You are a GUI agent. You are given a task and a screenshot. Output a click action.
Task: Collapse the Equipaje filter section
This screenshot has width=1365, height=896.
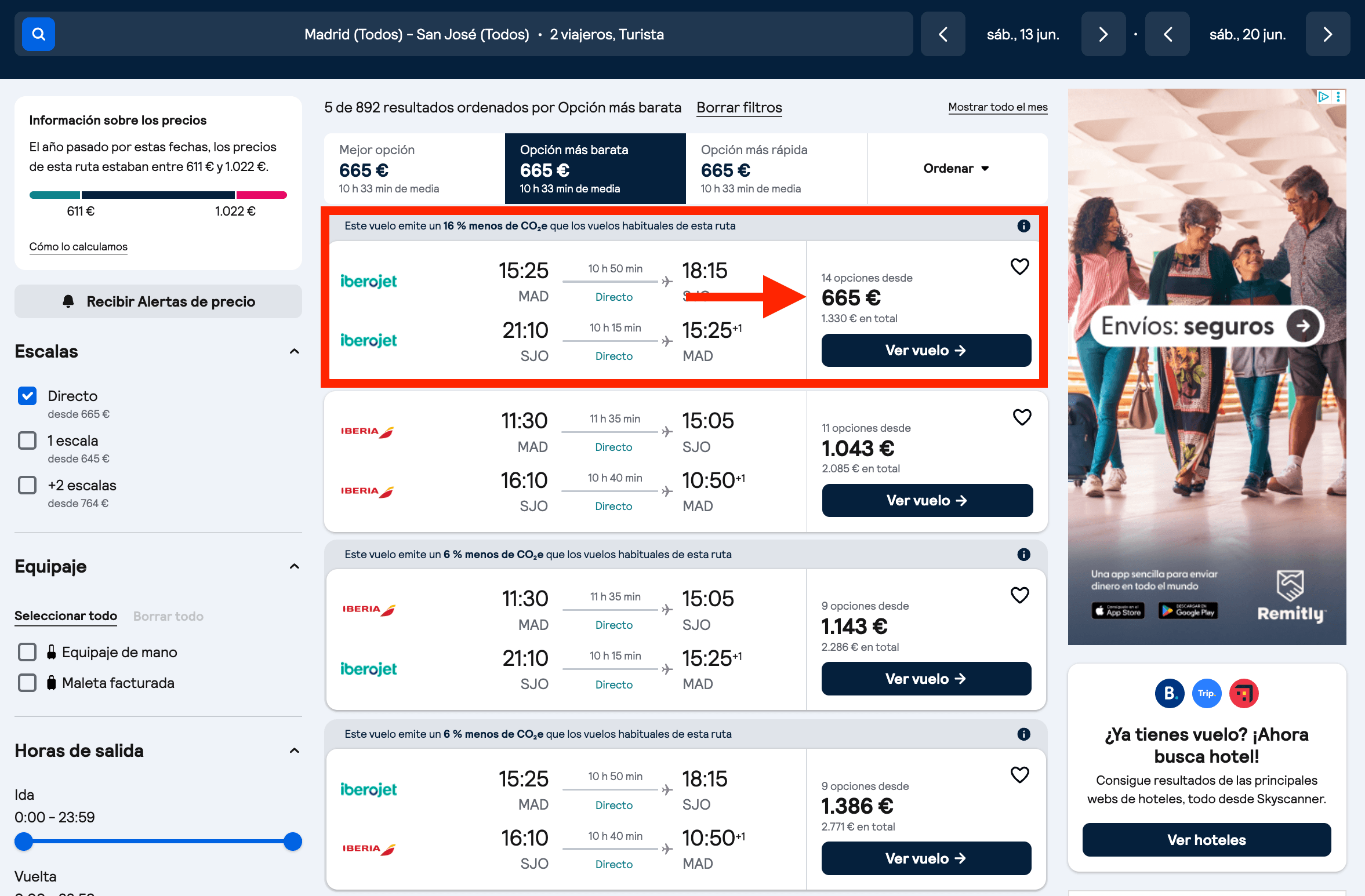coord(295,566)
